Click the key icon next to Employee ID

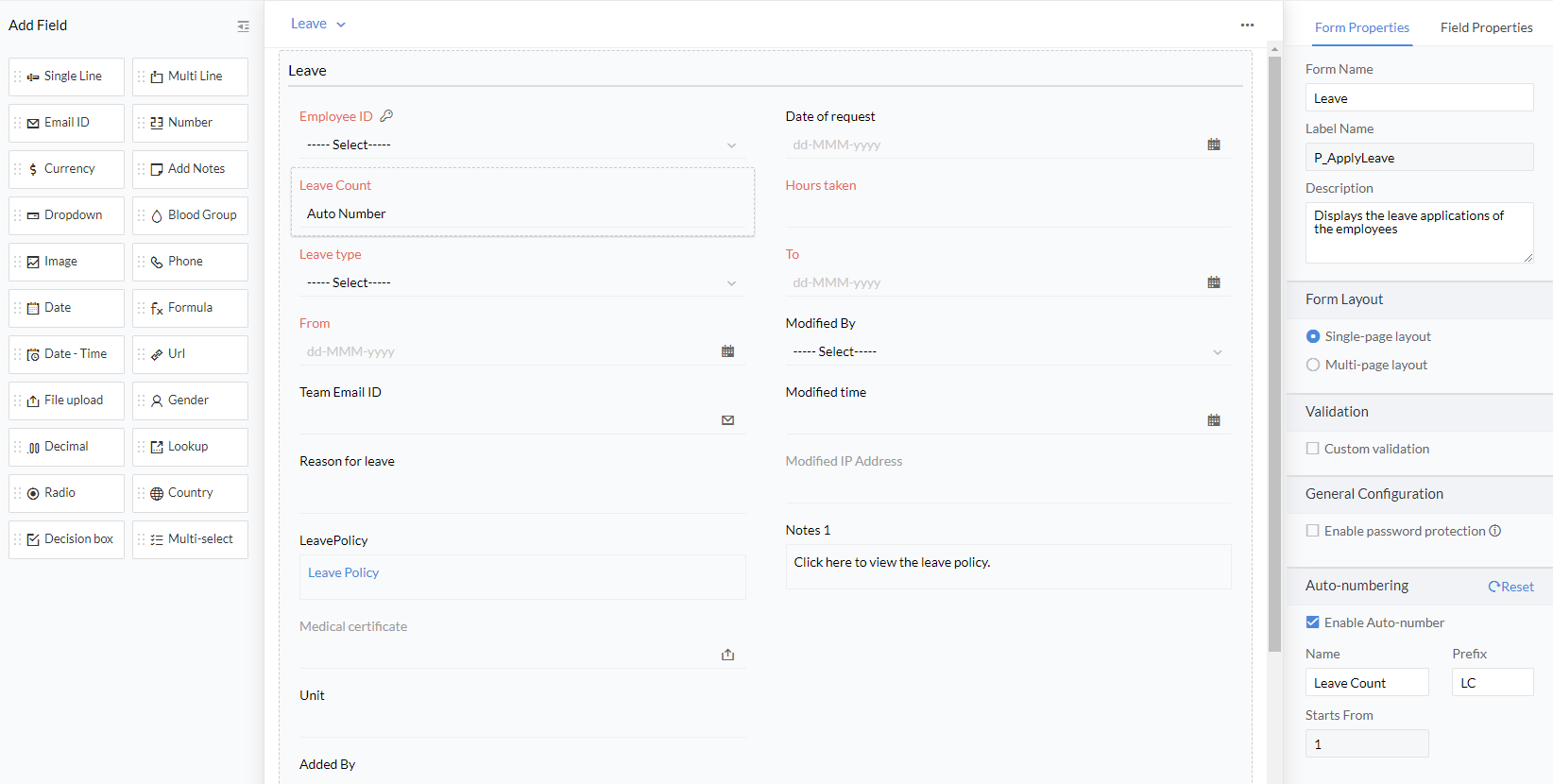[386, 116]
